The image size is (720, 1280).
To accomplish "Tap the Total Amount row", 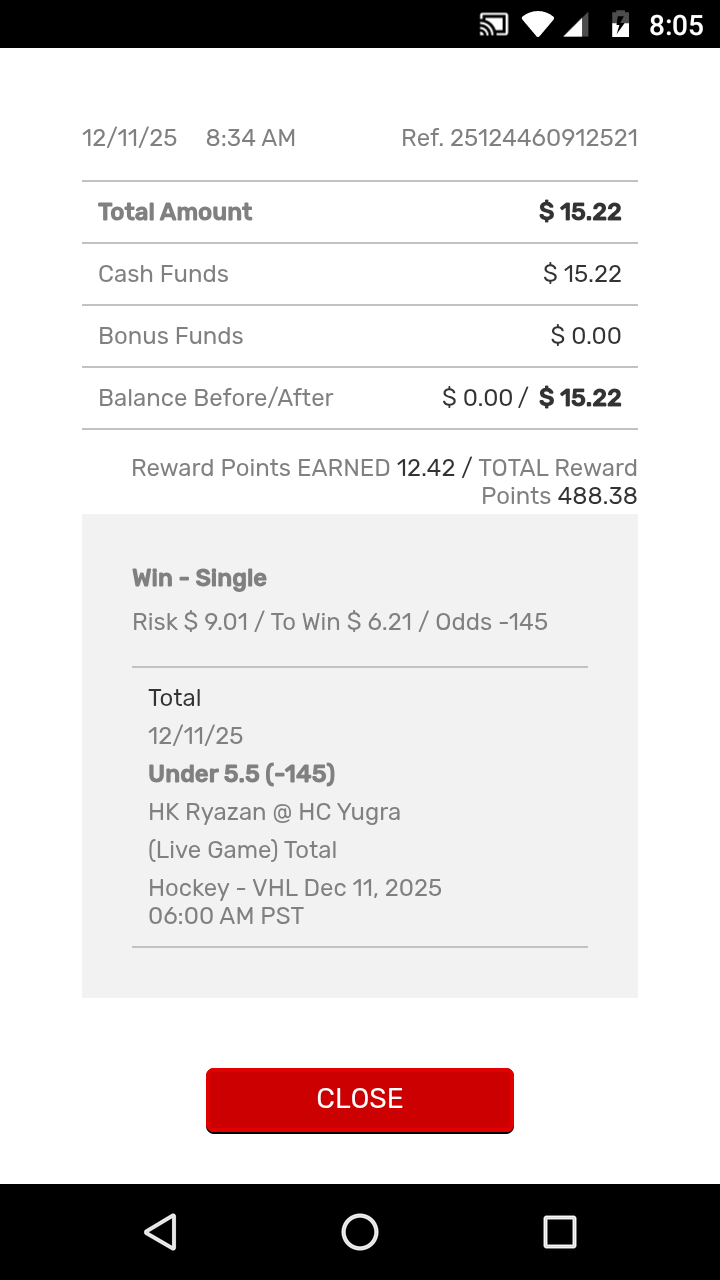I will [x=360, y=212].
